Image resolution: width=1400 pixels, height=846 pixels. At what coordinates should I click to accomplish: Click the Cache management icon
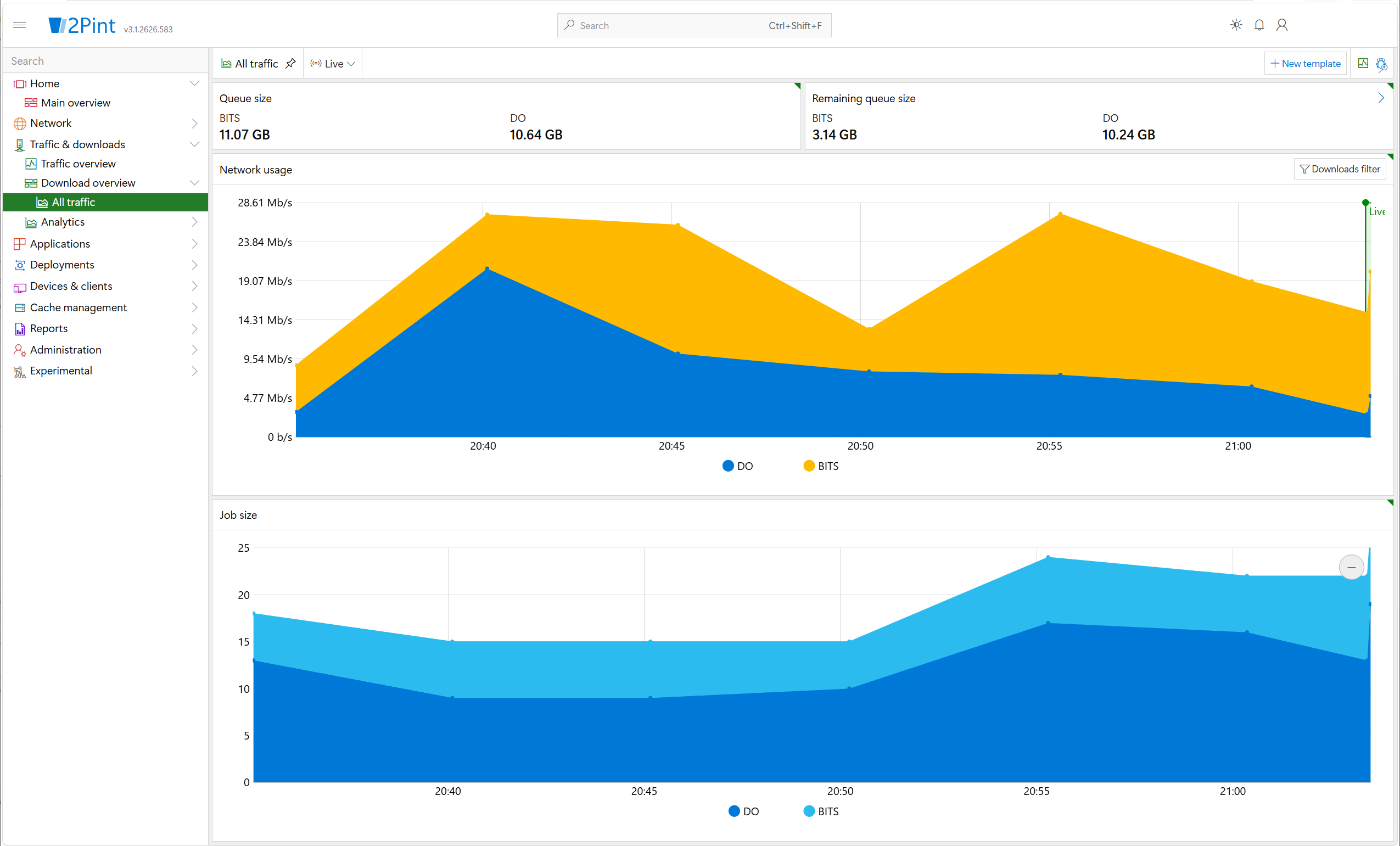pos(19,307)
